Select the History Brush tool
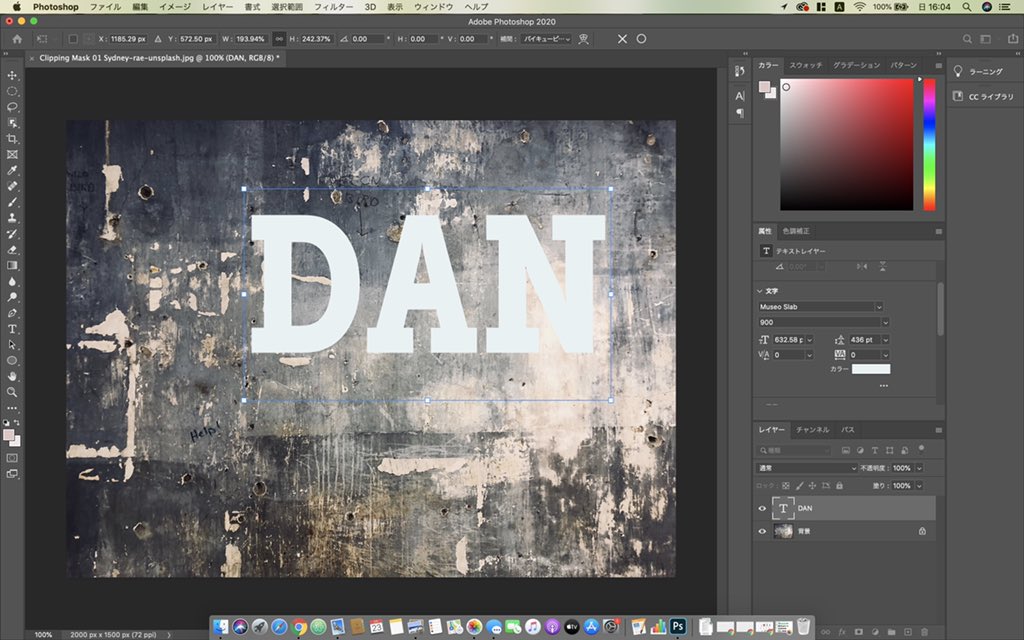Screen dimensions: 1024x640 (x=12, y=234)
